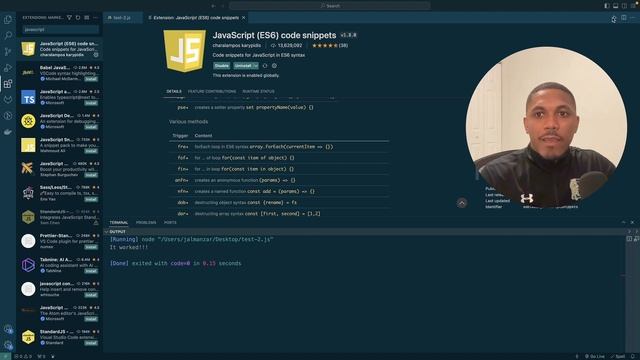This screenshot has height=360, width=640.
Task: Open remote window indicator in status bar
Action: pos(5,356)
